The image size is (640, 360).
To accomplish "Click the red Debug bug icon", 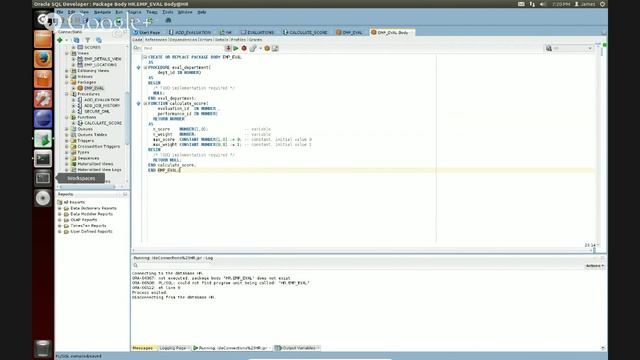I will click(244, 48).
